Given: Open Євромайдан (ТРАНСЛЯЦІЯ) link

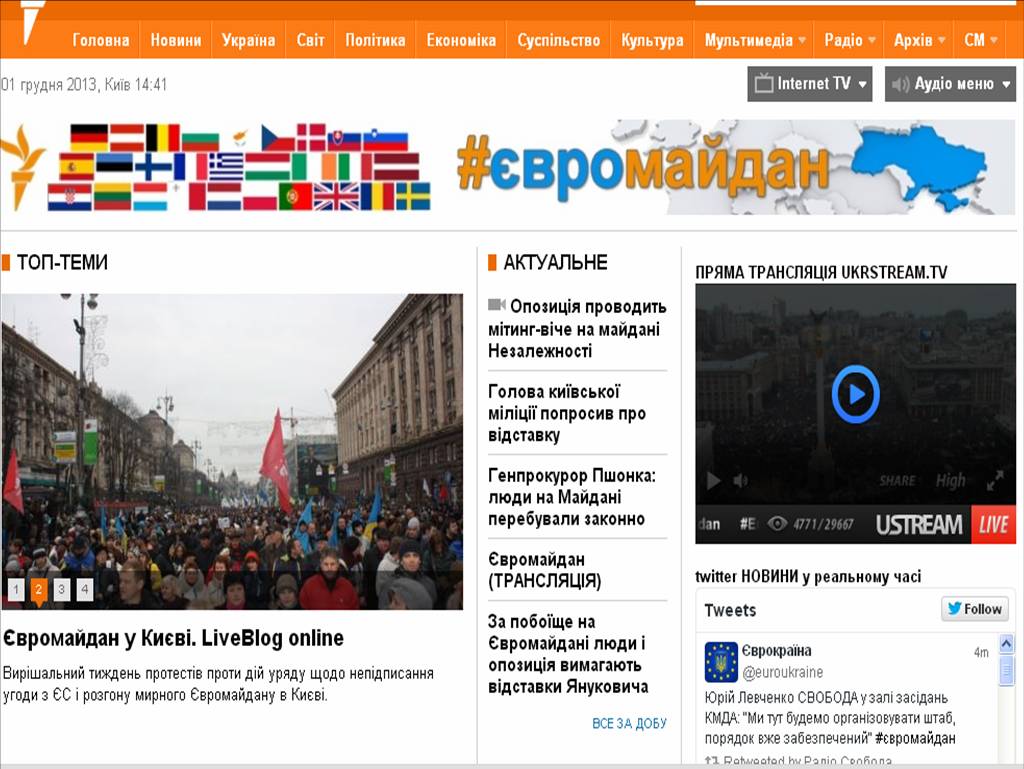Looking at the screenshot, I should [x=545, y=570].
